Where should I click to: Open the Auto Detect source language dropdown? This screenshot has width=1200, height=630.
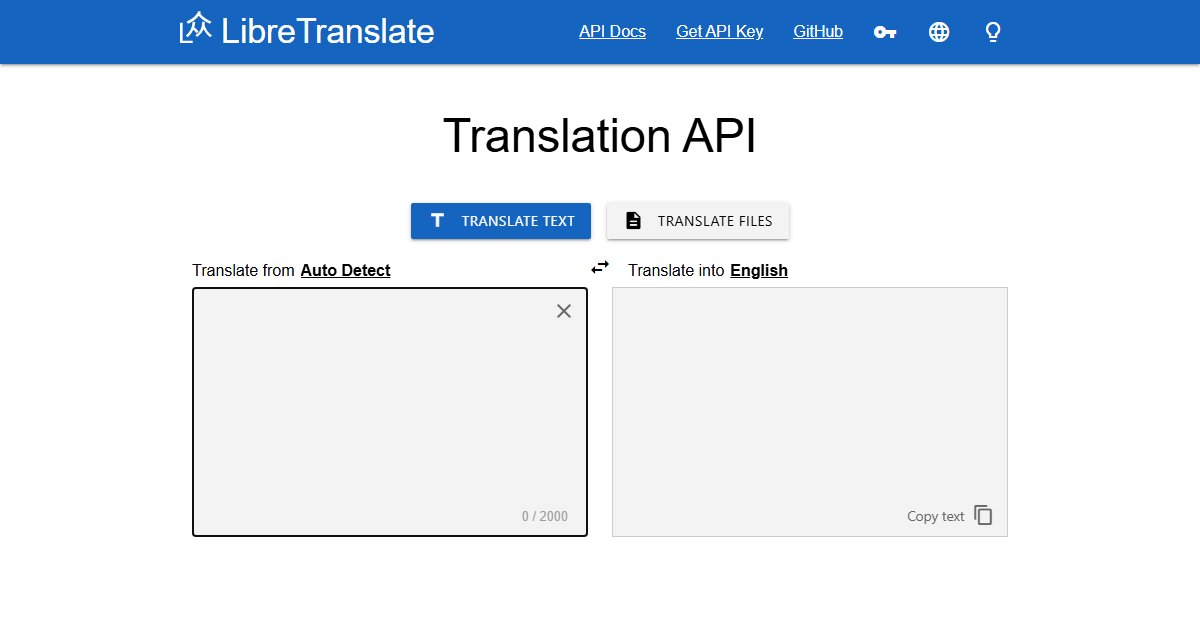pos(346,270)
